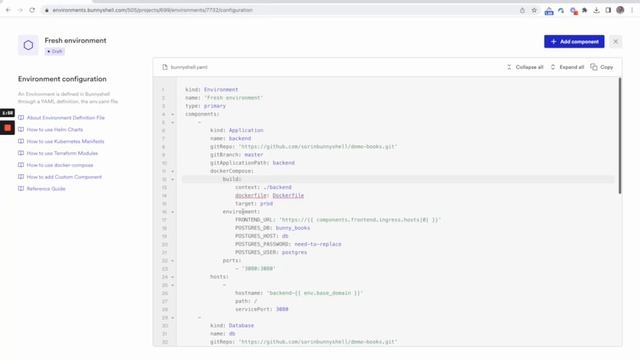Open the blue extension icon with a badge
This screenshot has width=640, height=360.
(x=549, y=11)
